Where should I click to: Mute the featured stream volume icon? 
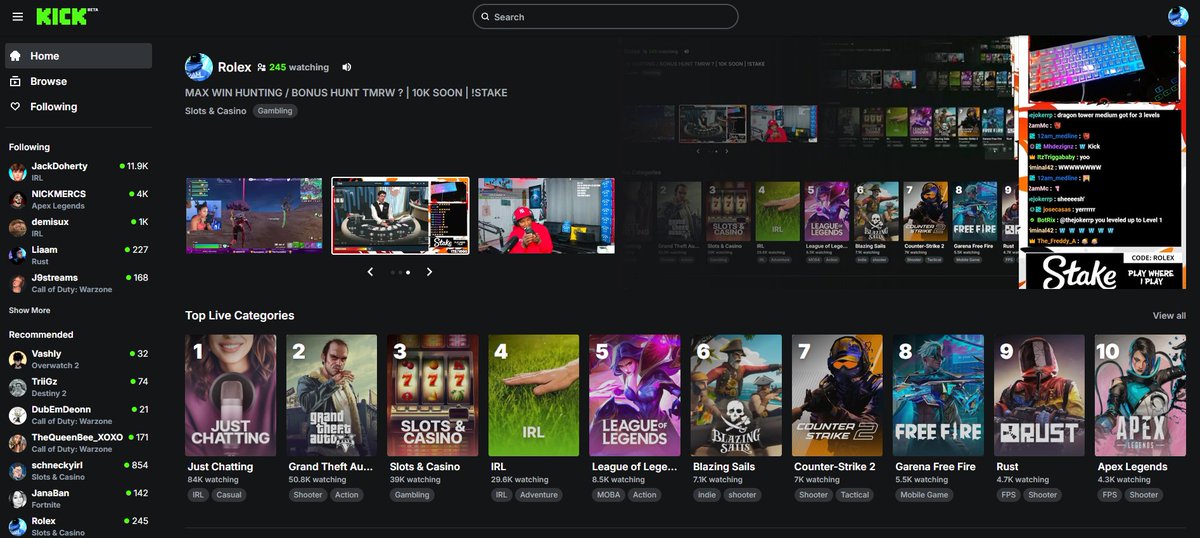coord(347,67)
